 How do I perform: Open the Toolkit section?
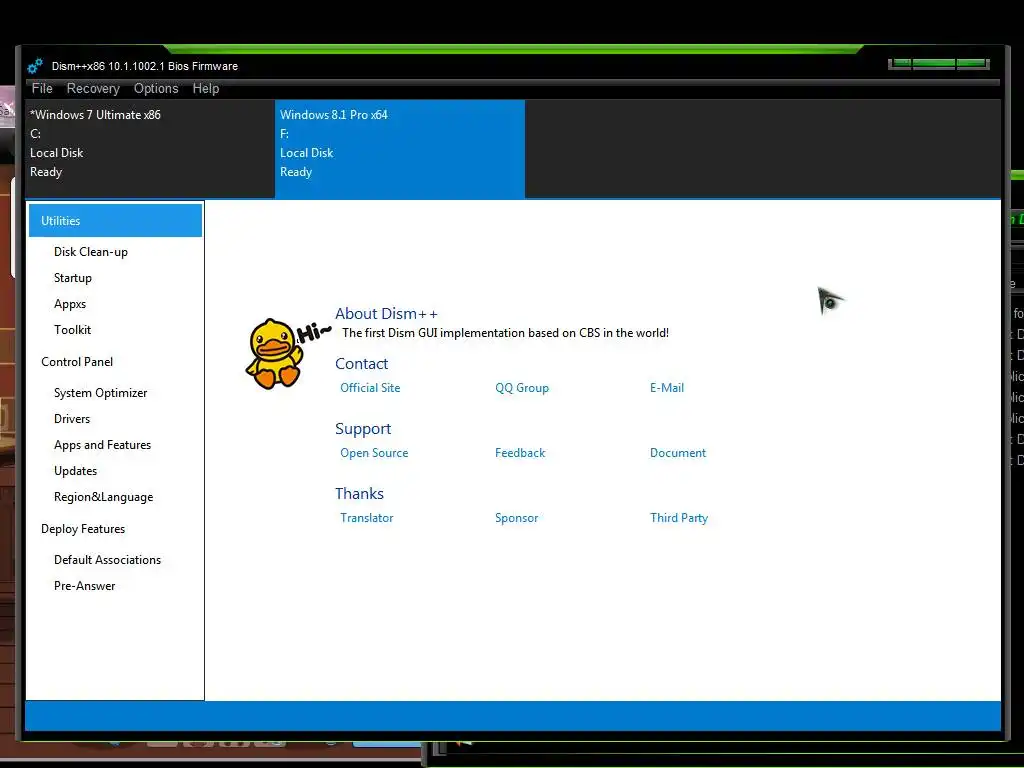pyautogui.click(x=72, y=330)
